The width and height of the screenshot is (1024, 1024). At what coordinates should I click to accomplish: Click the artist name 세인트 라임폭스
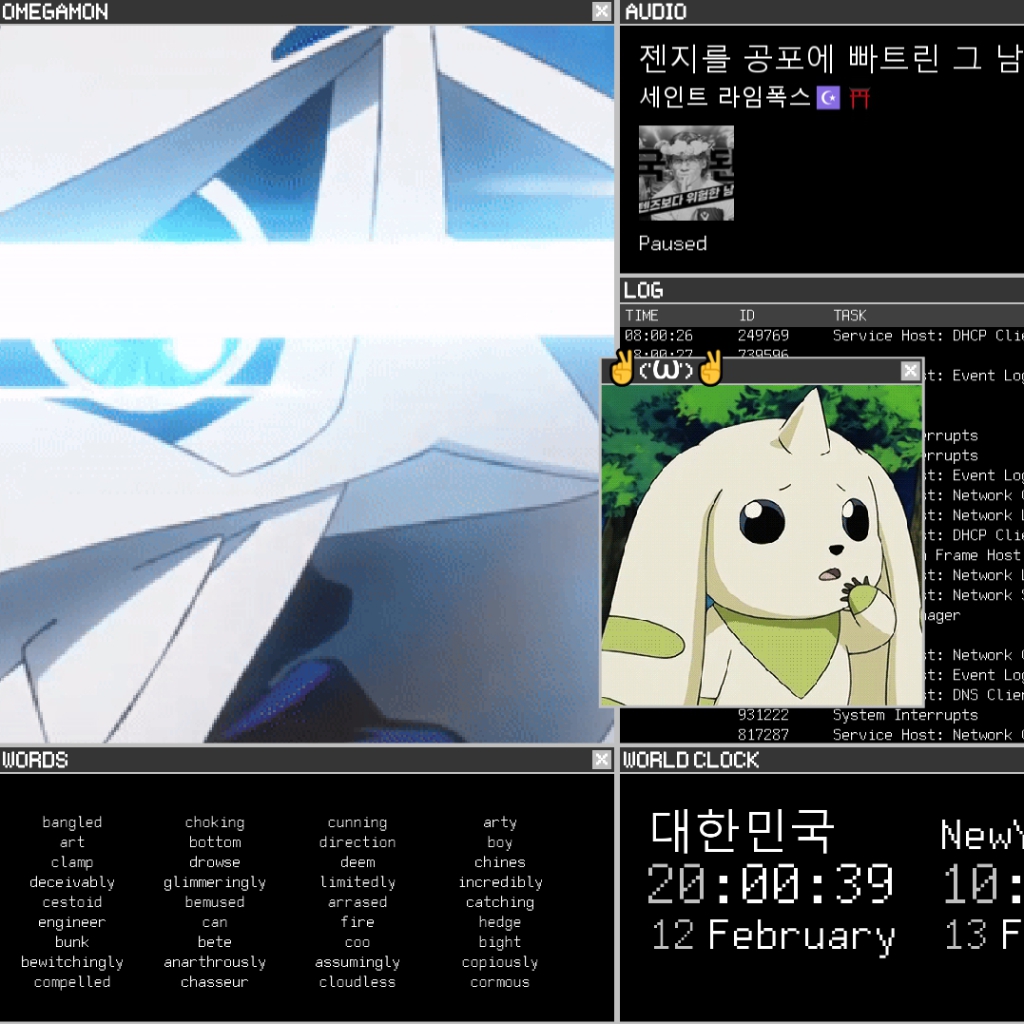724,97
